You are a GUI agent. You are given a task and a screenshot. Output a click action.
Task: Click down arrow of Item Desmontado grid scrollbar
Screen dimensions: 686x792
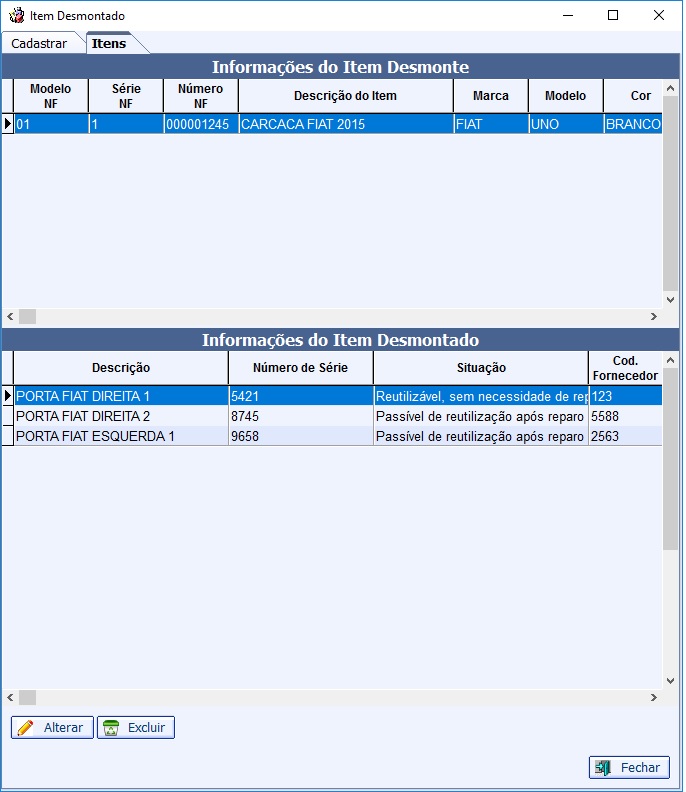click(x=670, y=681)
